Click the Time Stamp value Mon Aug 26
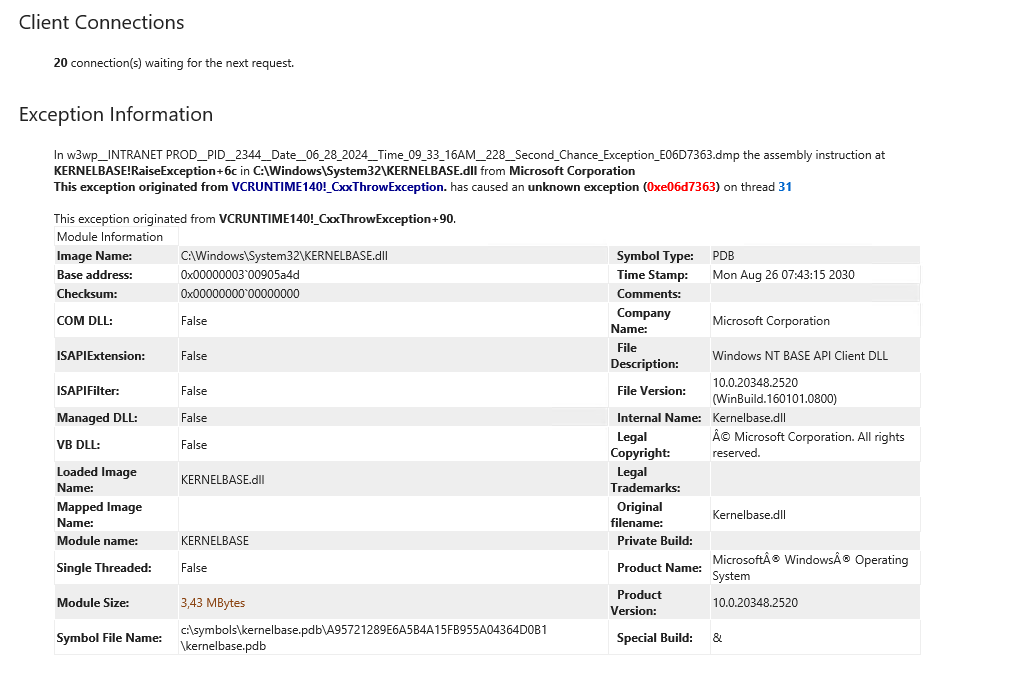Screen dimensions: 1016x683 (783, 274)
